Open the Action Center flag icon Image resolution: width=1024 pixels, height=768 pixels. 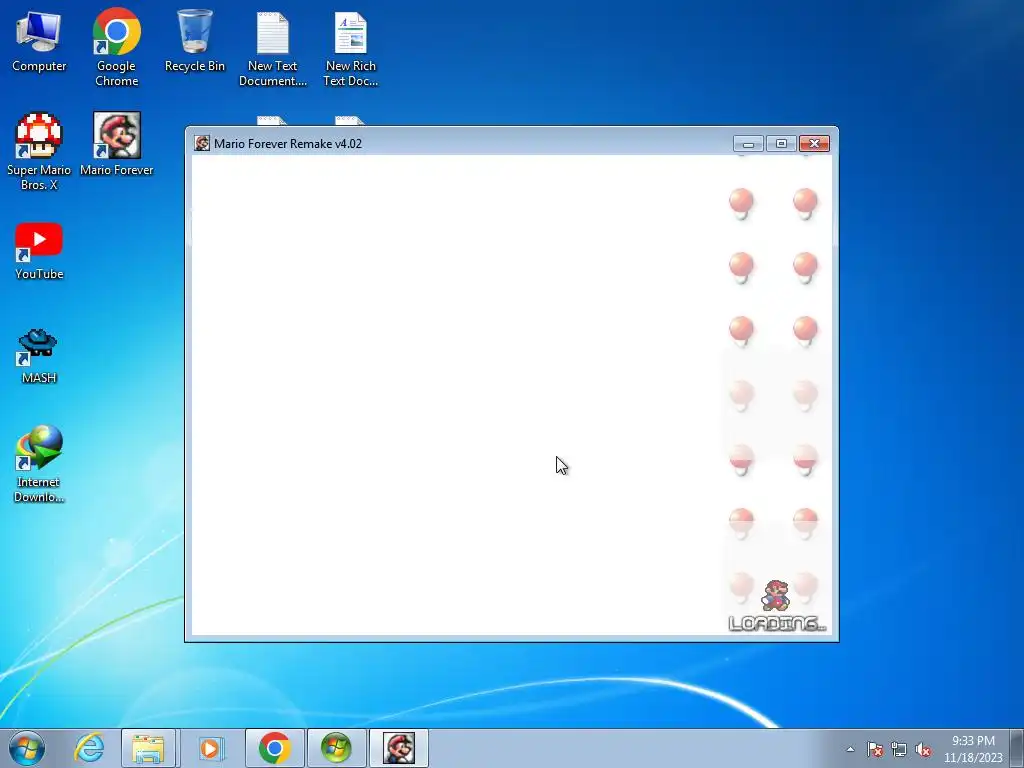pos(875,749)
